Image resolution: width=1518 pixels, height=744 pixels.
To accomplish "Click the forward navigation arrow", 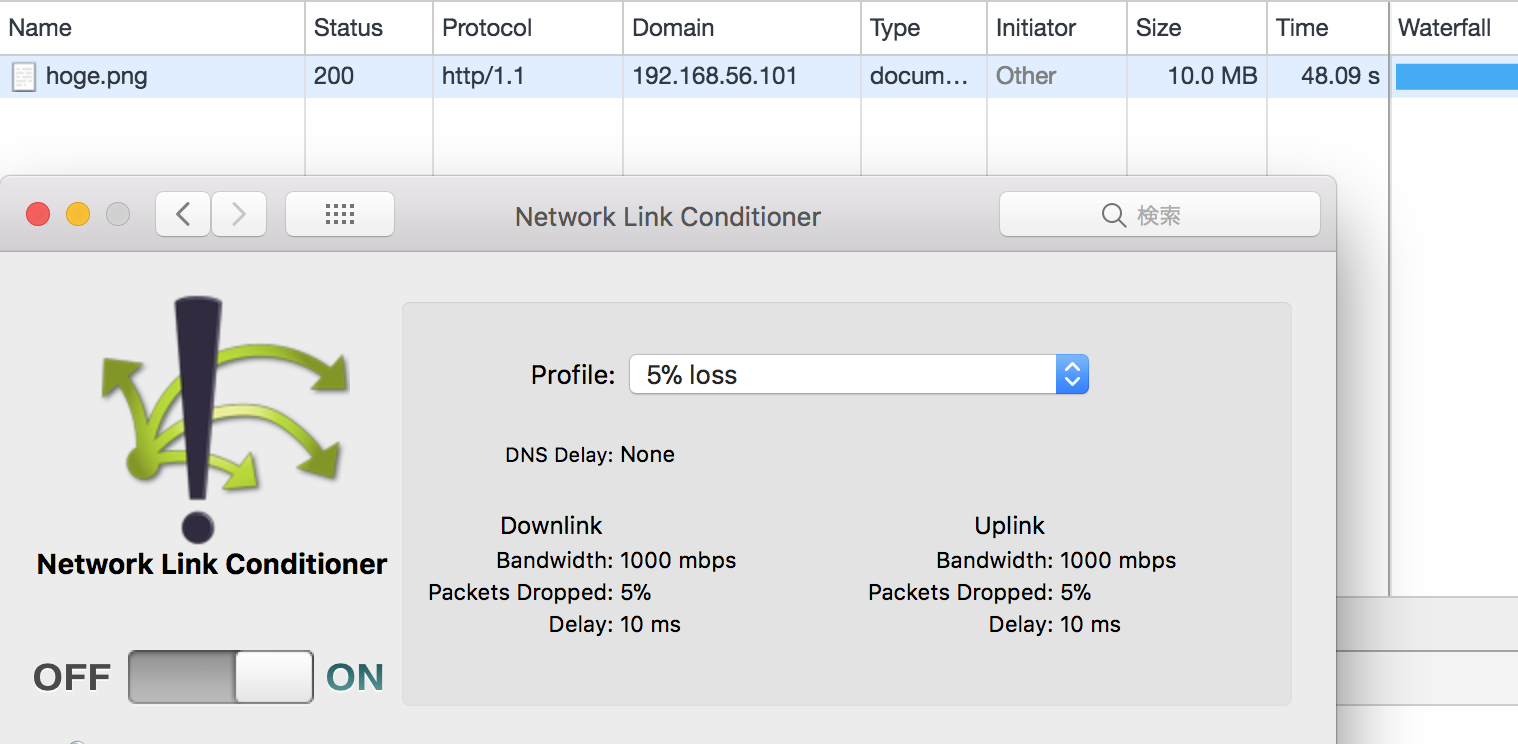I will 239,214.
